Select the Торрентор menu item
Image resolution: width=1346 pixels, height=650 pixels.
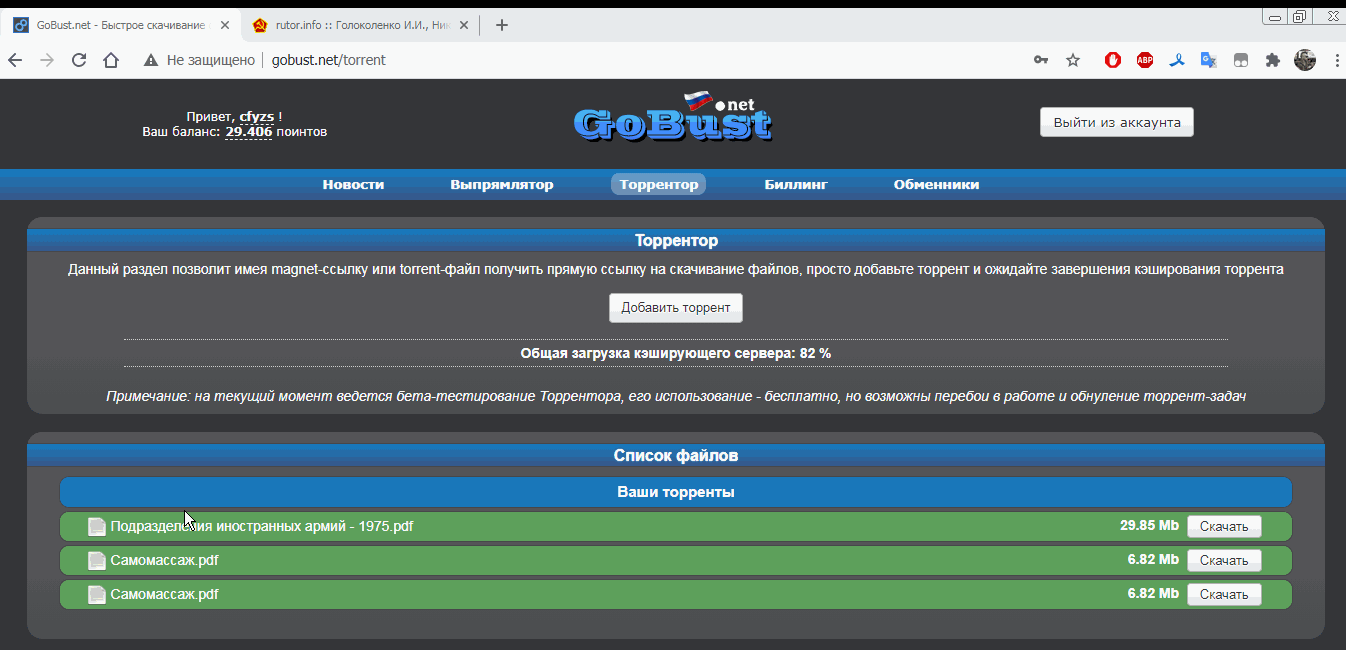click(659, 184)
